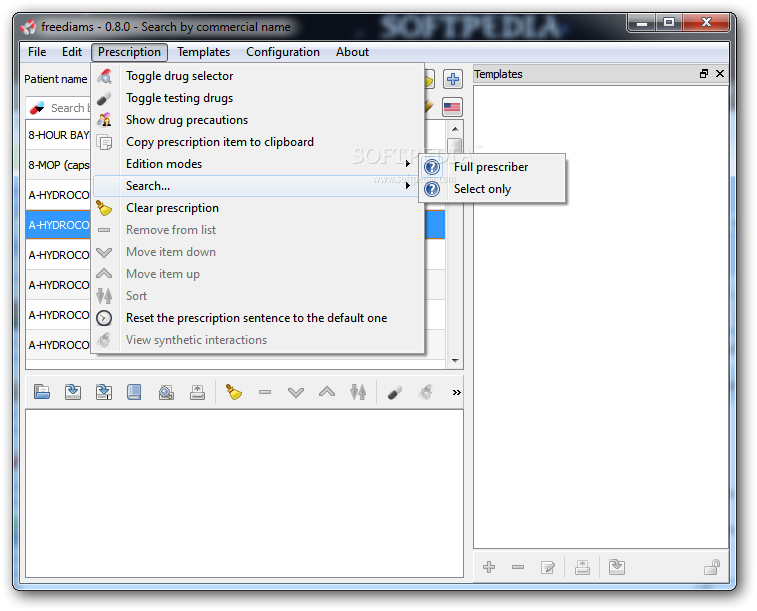Click the print preview magnifier icon

tap(166, 392)
